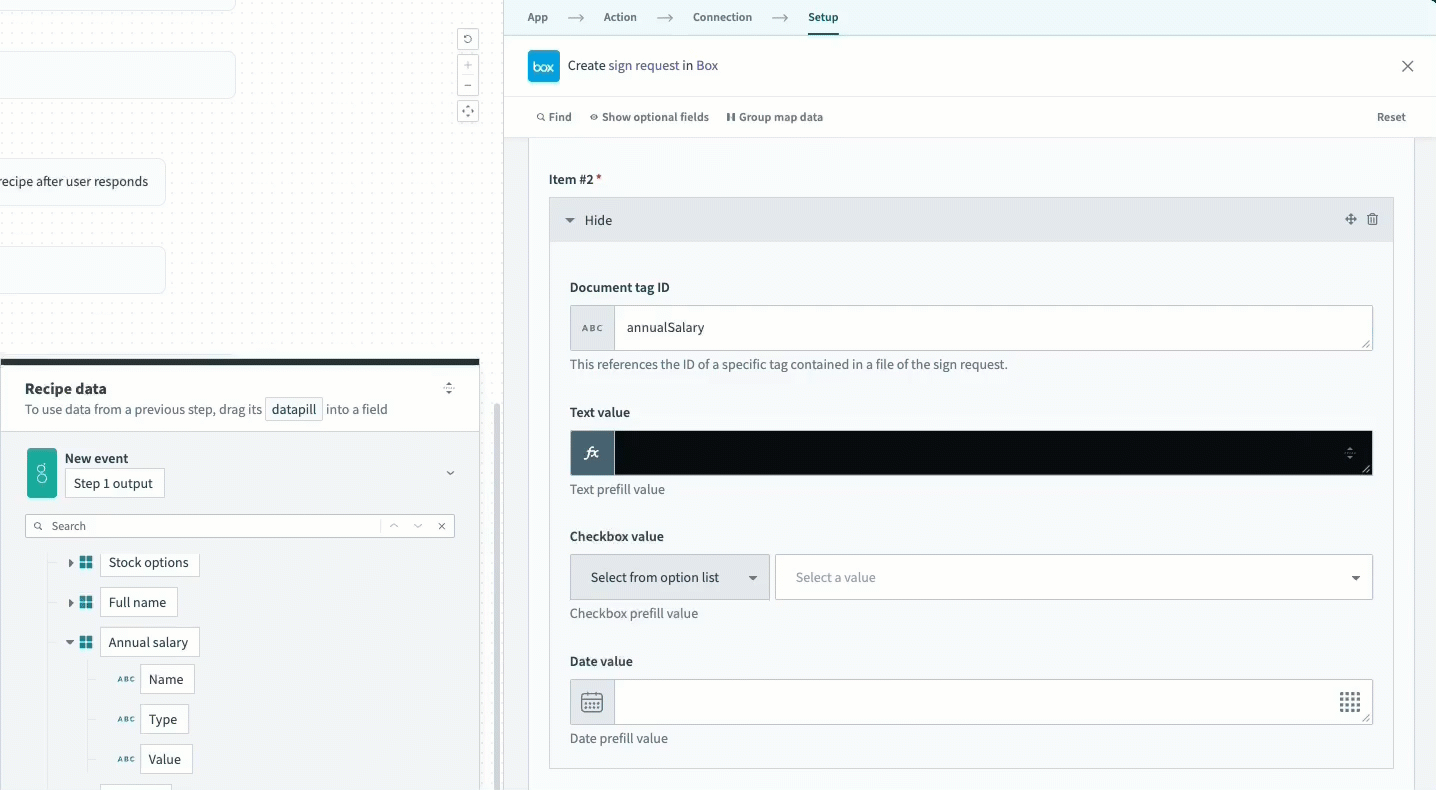Click the date picker grid icon in Date value
1436x790 pixels.
point(1350,702)
